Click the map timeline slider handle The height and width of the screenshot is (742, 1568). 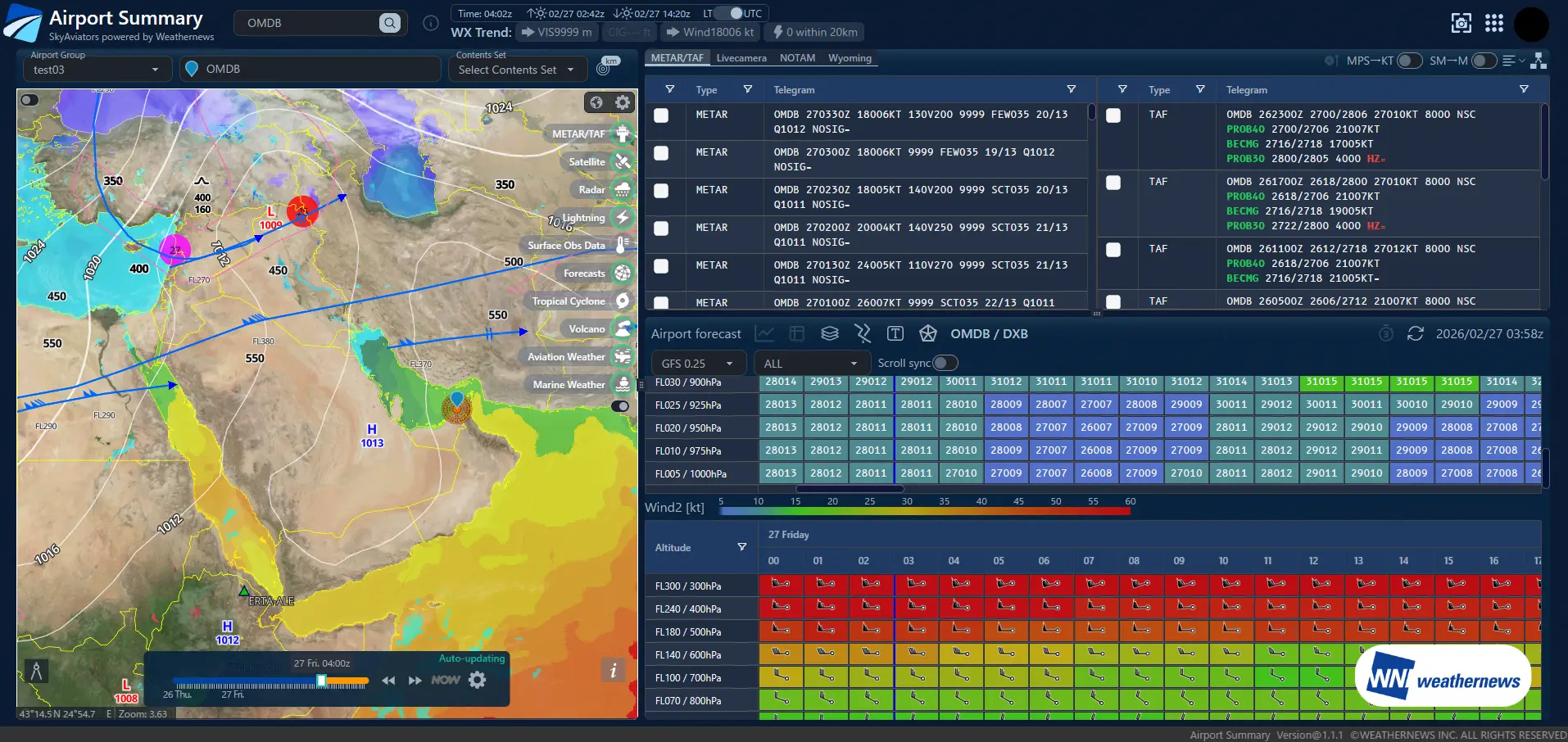point(321,681)
